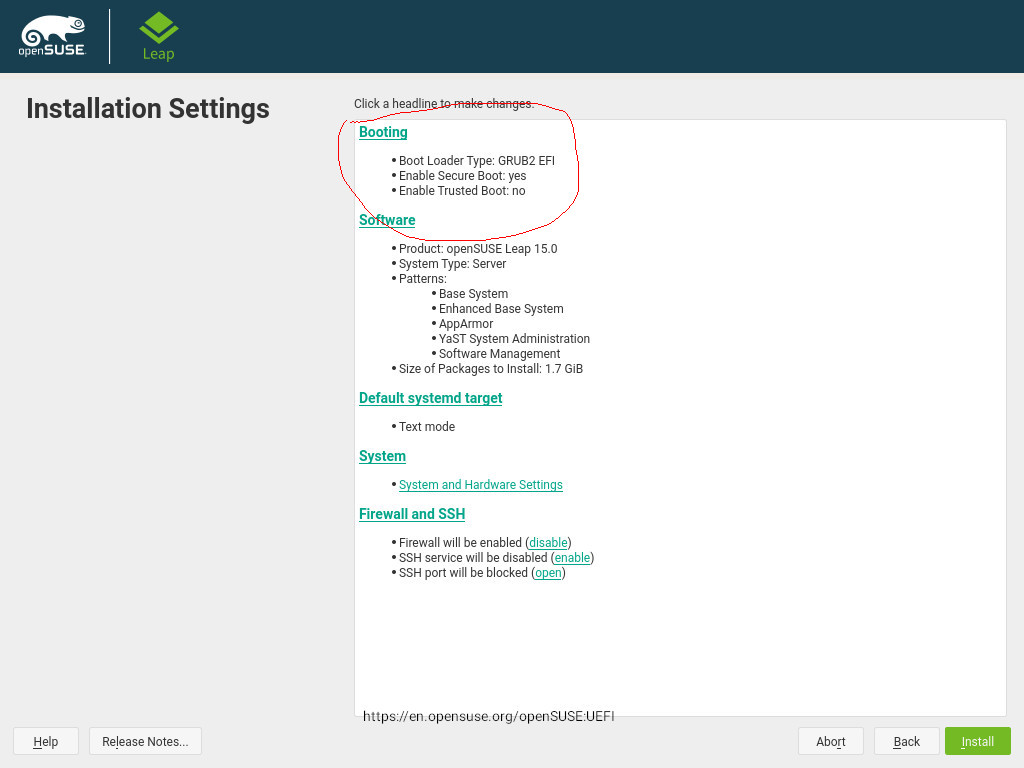Click disable link for the firewall
The height and width of the screenshot is (768, 1024).
click(x=548, y=543)
